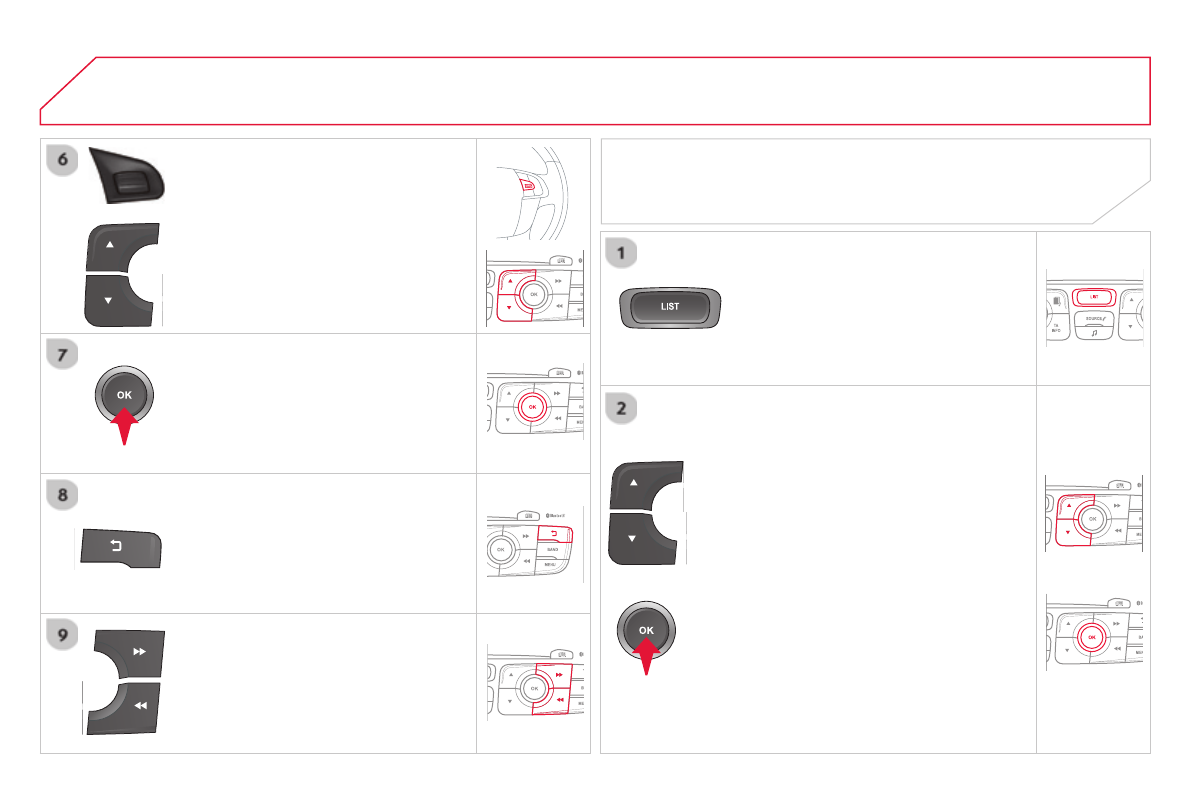Click the highlighted back button in step 8 diagram

(551, 532)
